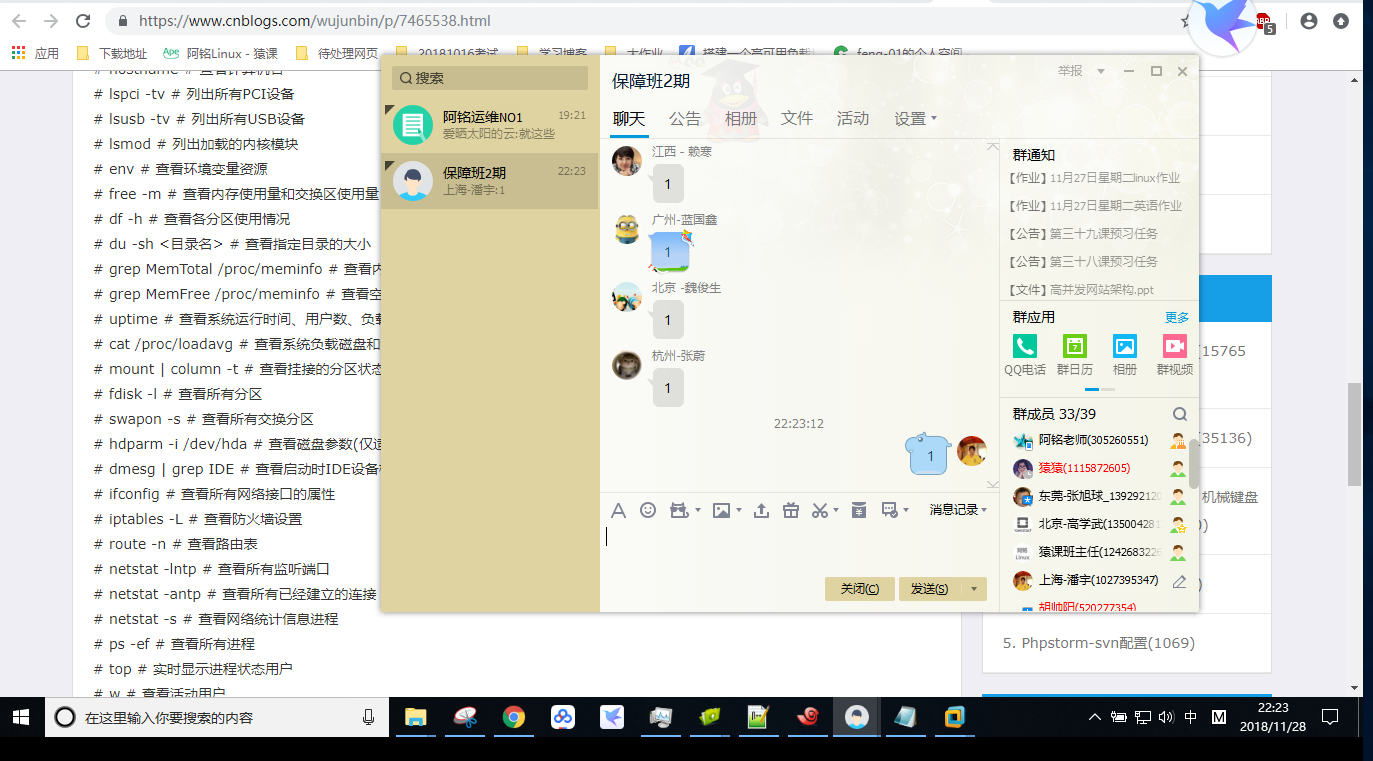Select member 猿猿(1115872605)
This screenshot has width=1373, height=761.
pos(1098,468)
